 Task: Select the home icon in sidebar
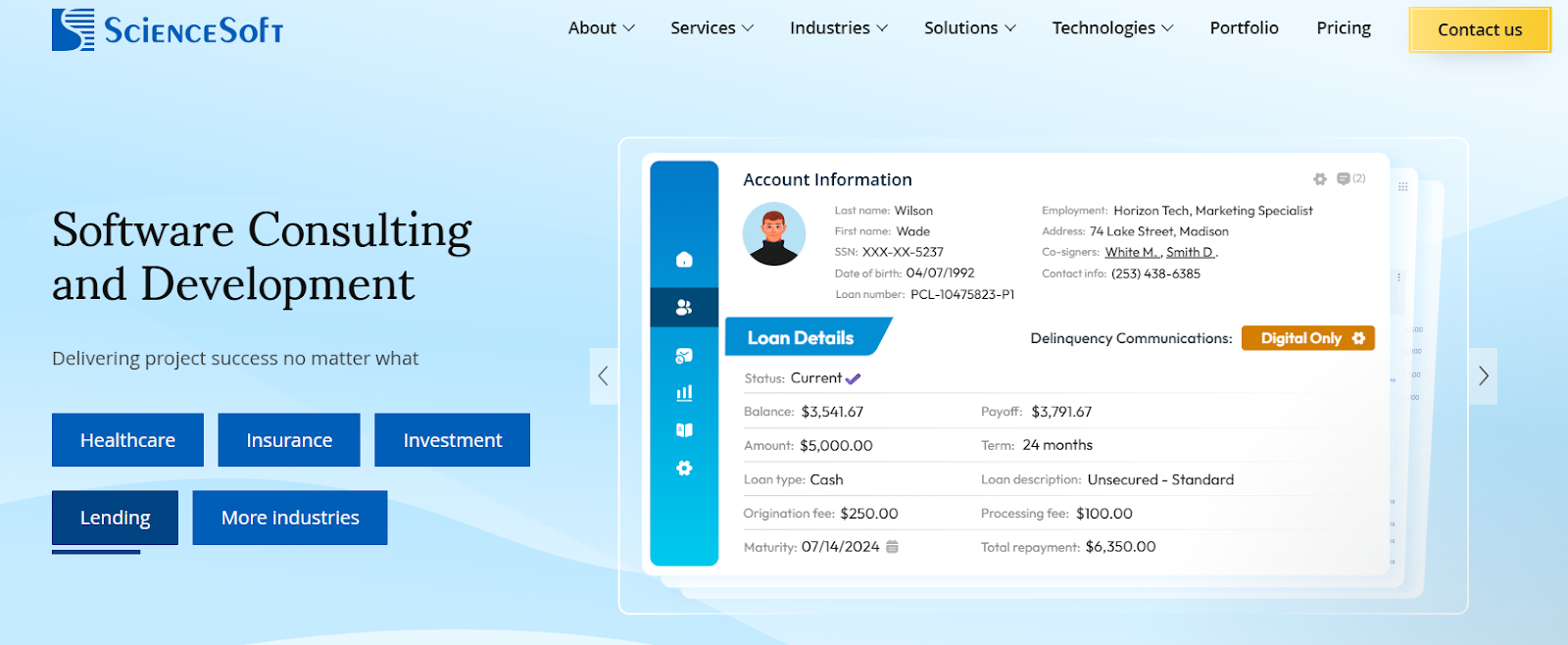pyautogui.click(x=684, y=260)
